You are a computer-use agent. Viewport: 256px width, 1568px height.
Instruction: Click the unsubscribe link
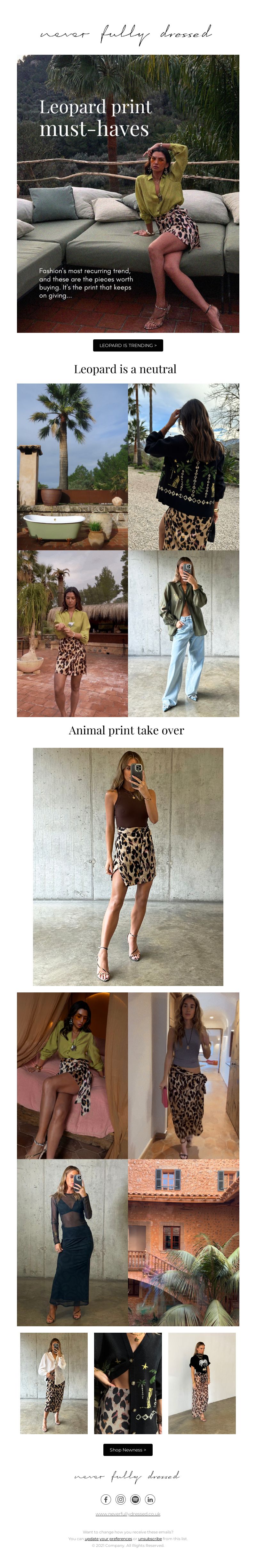pos(149,1538)
